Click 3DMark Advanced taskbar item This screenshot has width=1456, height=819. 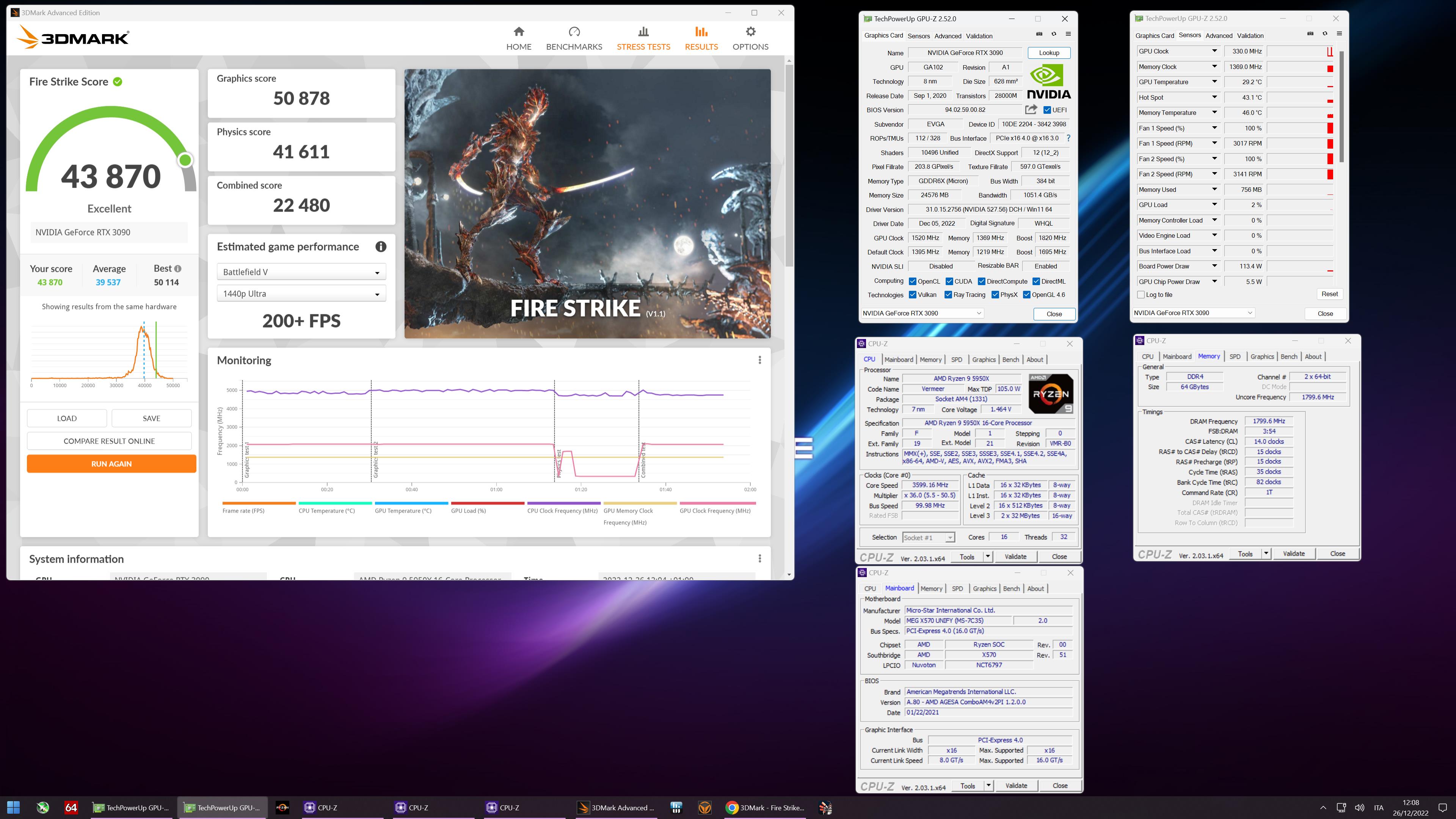[x=617, y=807]
